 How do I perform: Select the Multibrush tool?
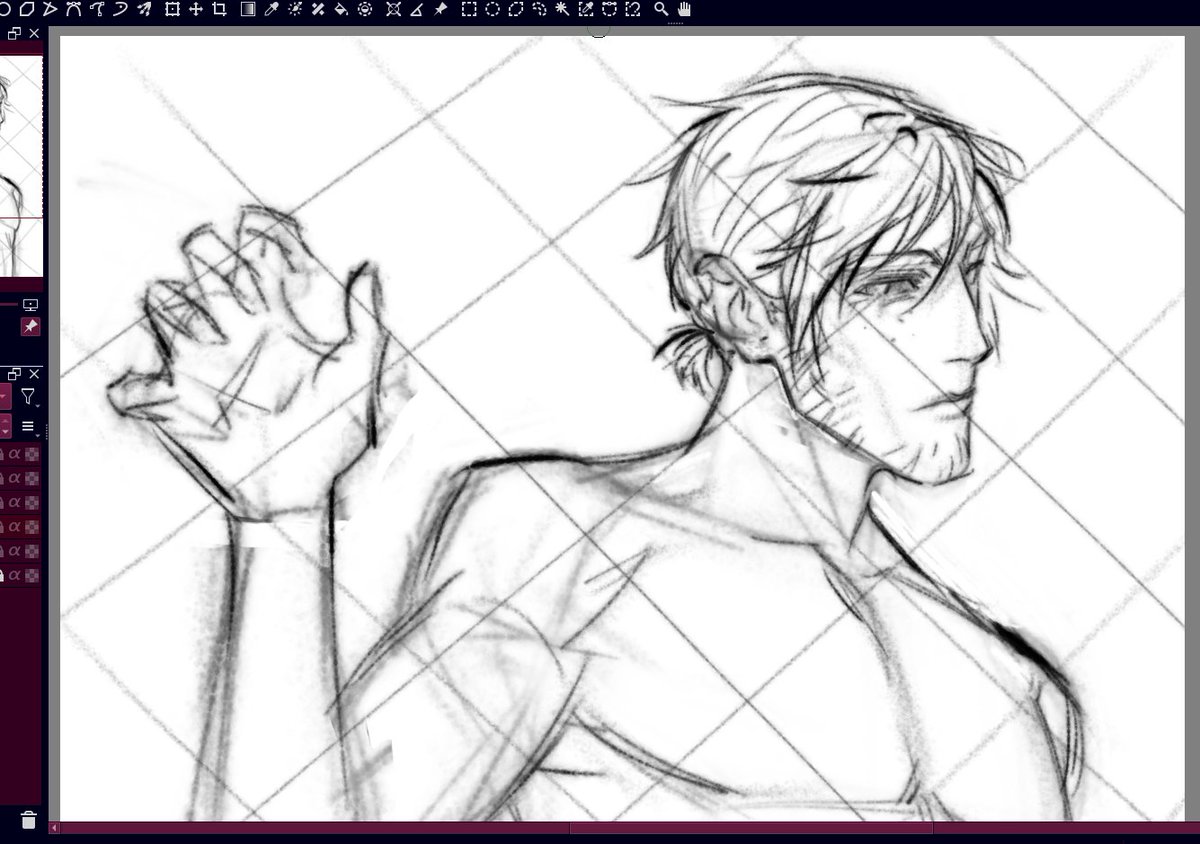(x=145, y=9)
